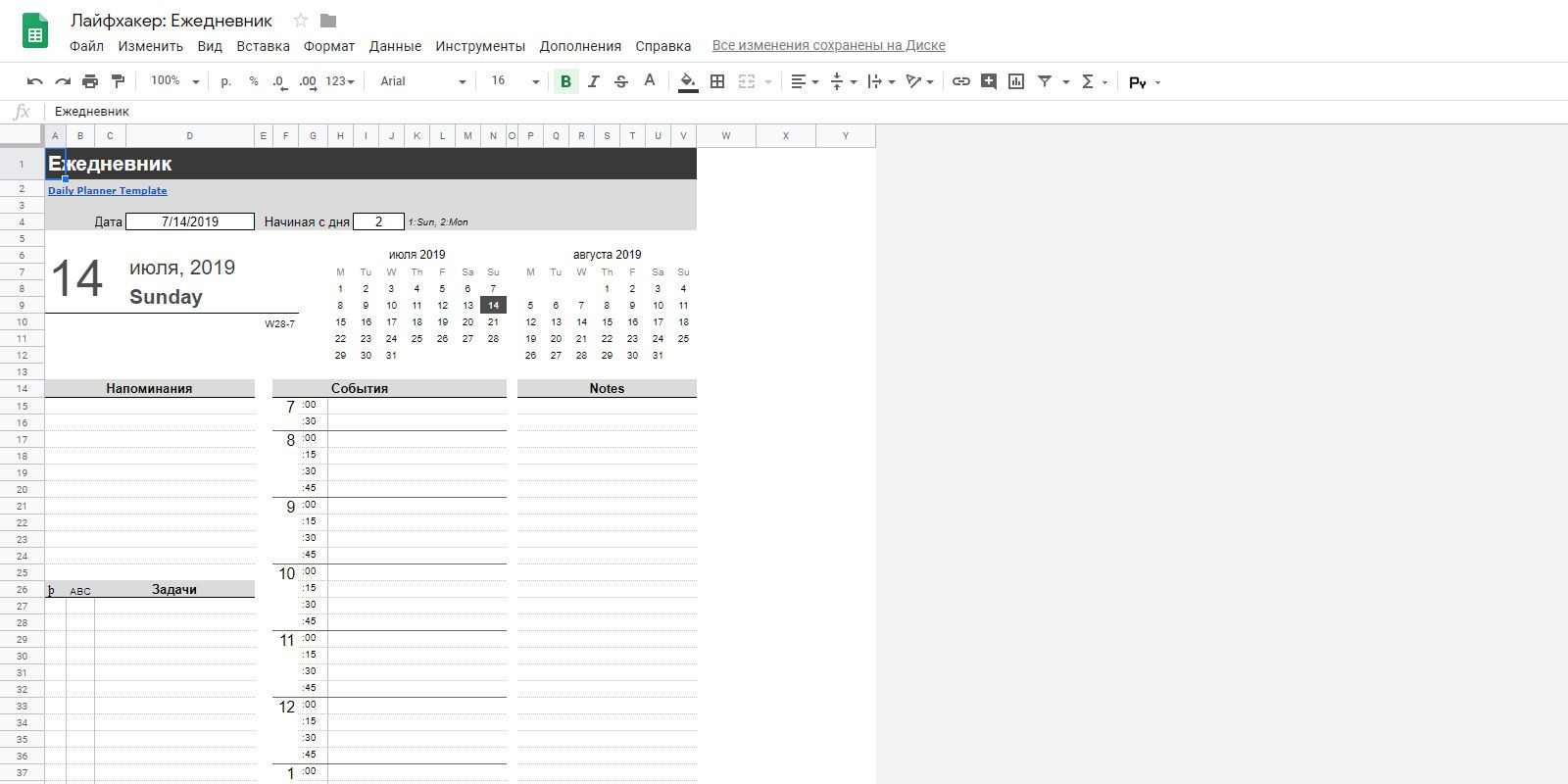This screenshot has height=784, width=1568.
Task: Expand the text wrapping dropdown arrow
Action: (x=892, y=82)
